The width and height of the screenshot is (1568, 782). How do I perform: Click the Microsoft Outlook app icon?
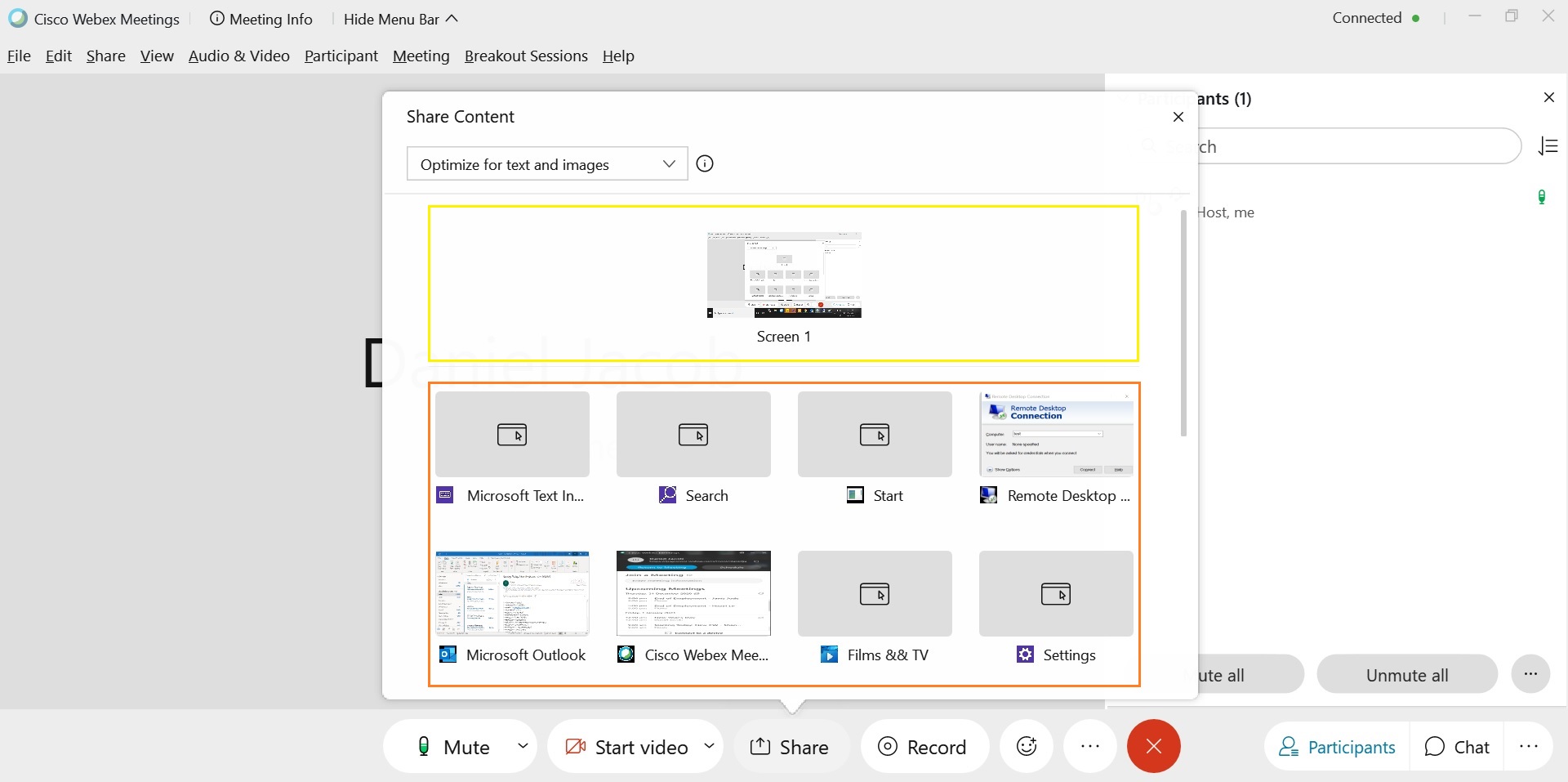[448, 654]
